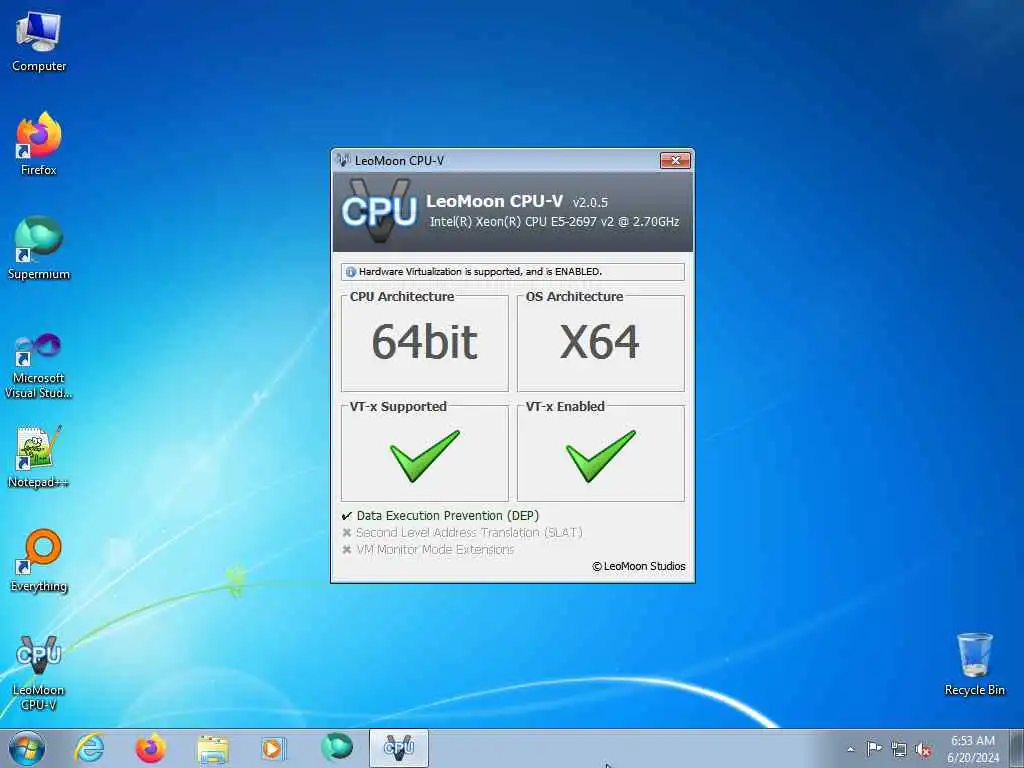Click the Intel Xeon E5-2697 CPU name
Viewport: 1024px width, 768px height.
[x=554, y=222]
